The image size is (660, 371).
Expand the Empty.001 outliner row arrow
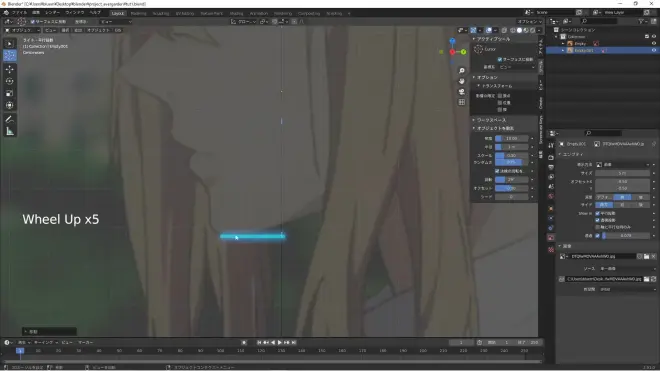[563, 50]
